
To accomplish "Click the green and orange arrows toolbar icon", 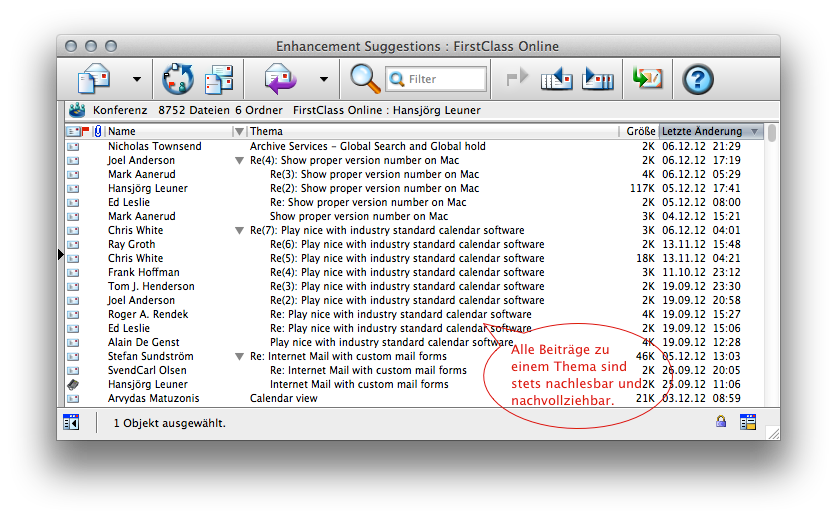I will tap(647, 78).
